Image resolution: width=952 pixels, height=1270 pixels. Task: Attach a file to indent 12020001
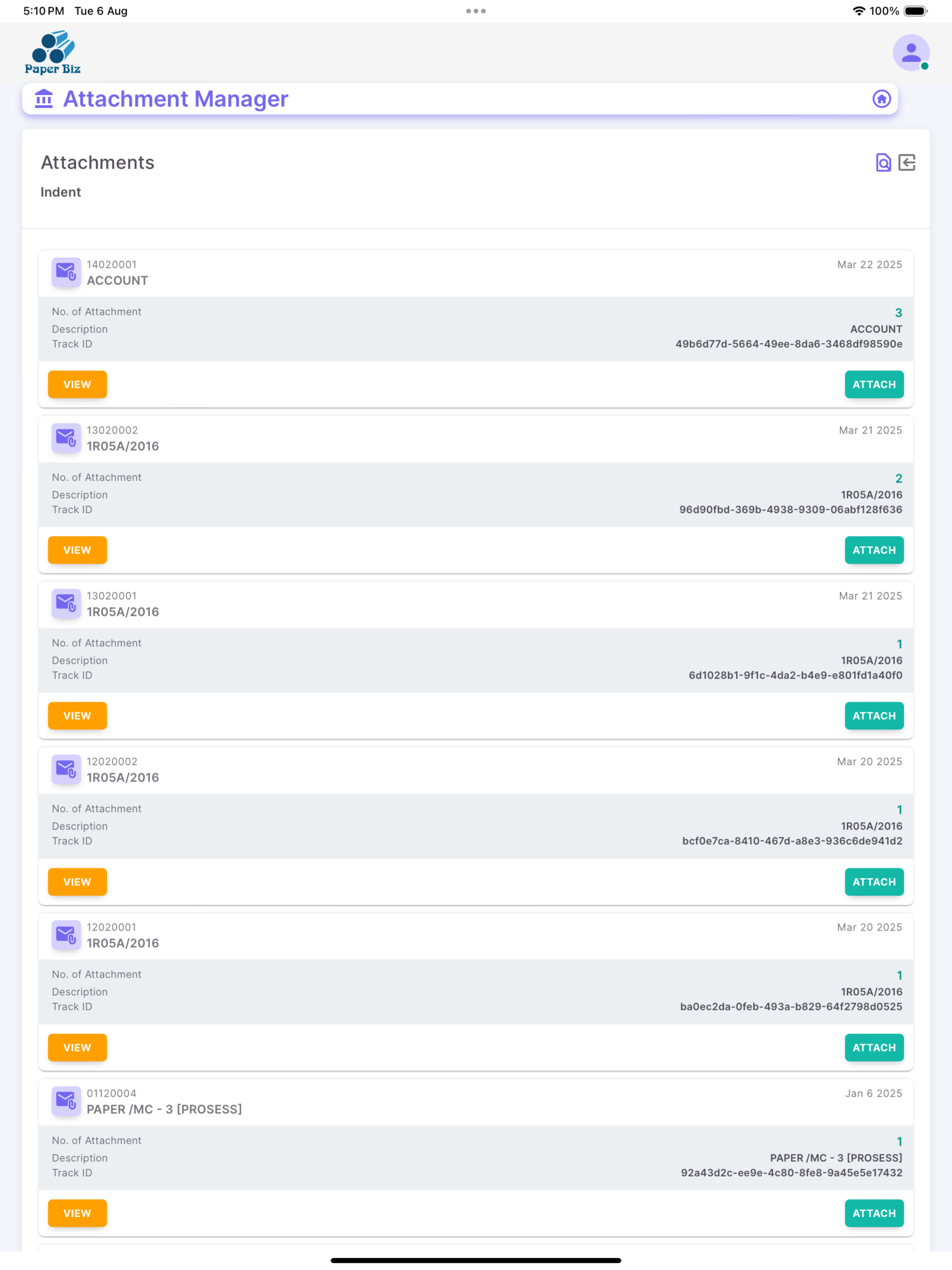pos(874,1047)
